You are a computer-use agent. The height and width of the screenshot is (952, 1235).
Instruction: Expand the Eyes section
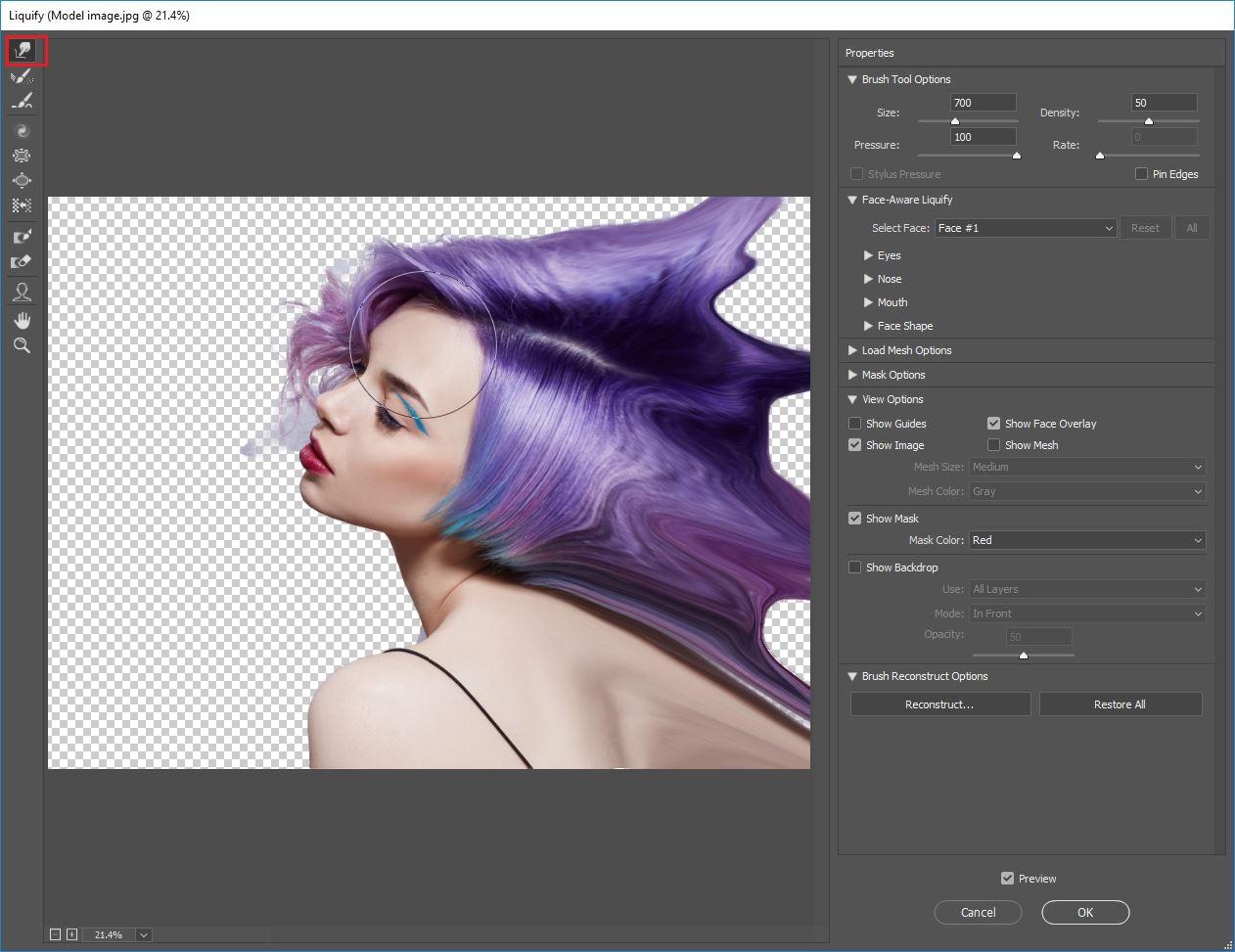coord(868,255)
